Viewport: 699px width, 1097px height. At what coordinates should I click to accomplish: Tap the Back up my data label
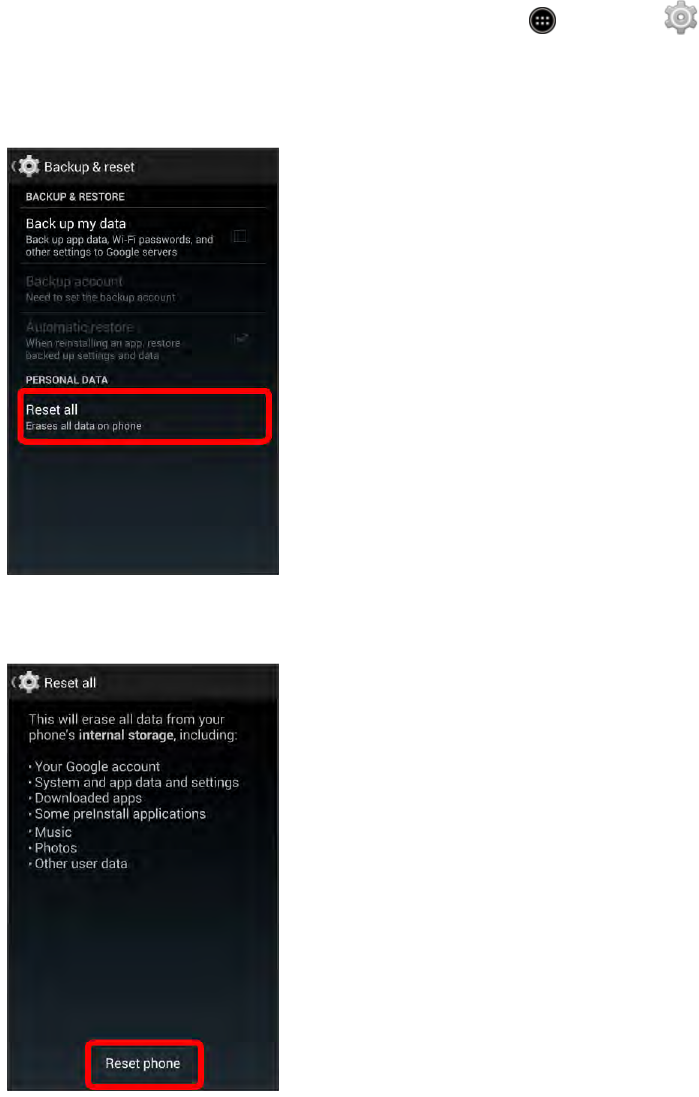point(76,224)
